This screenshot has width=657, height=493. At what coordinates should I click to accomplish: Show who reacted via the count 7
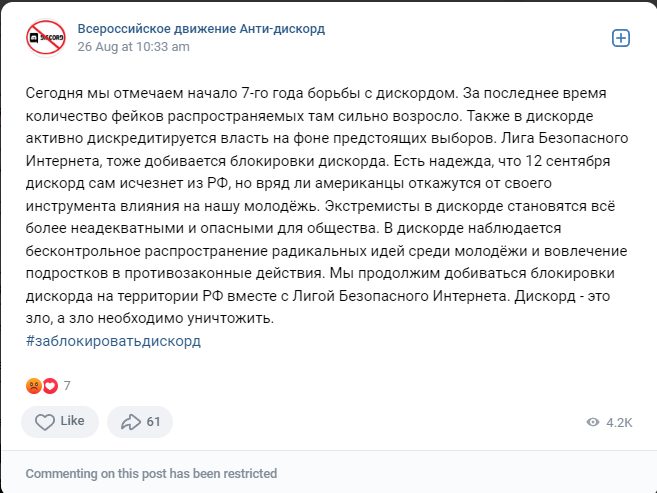pyautogui.click(x=67, y=385)
